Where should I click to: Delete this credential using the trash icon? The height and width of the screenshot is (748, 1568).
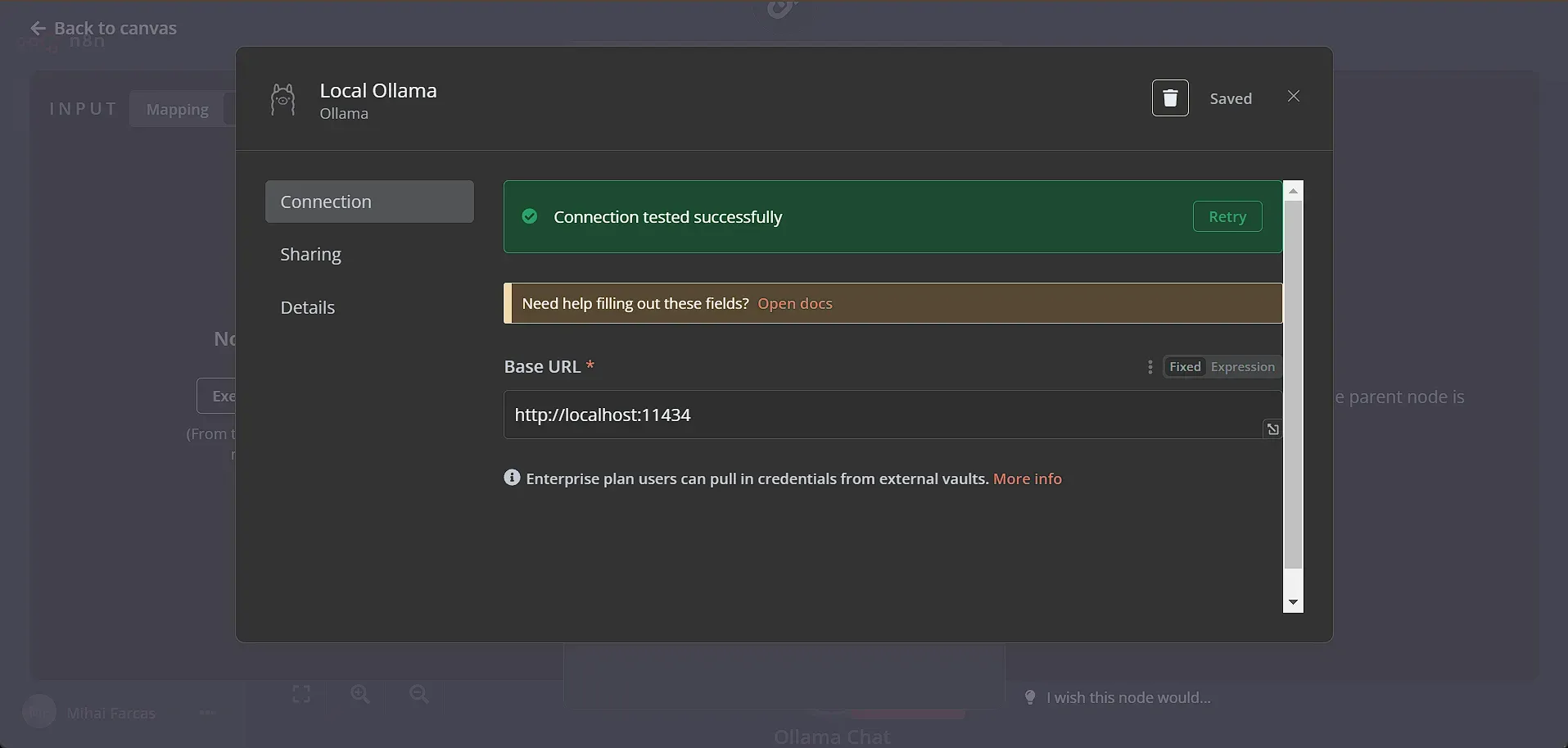point(1169,97)
